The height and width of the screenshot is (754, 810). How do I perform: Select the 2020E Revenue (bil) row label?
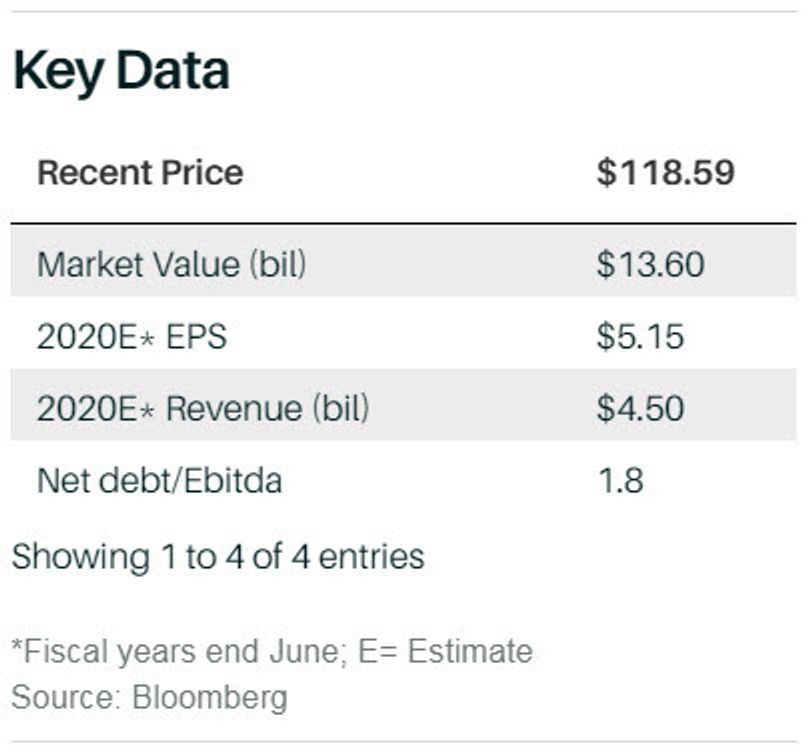click(203, 408)
